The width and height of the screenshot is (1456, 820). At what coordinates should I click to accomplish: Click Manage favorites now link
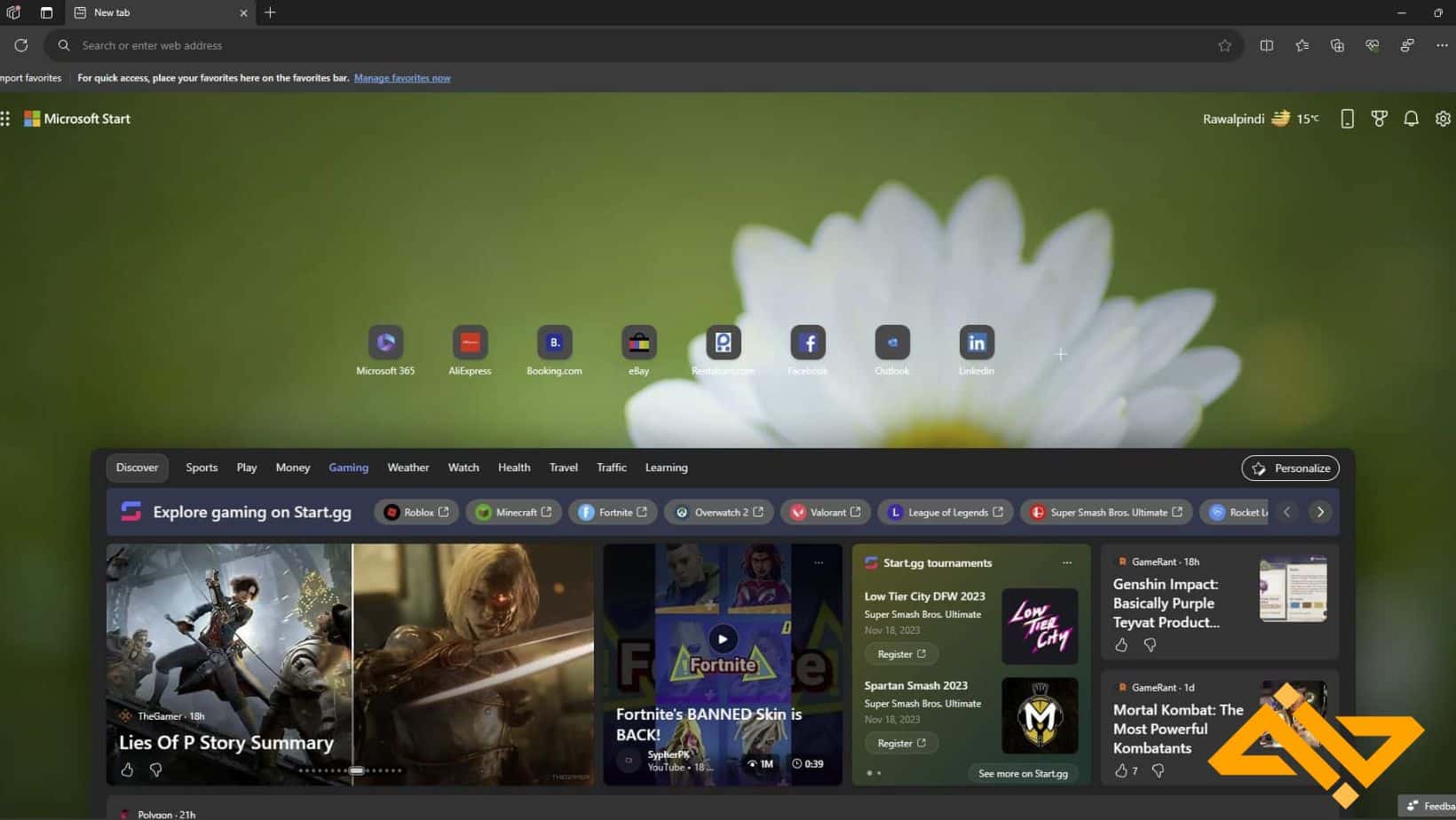pos(402,78)
